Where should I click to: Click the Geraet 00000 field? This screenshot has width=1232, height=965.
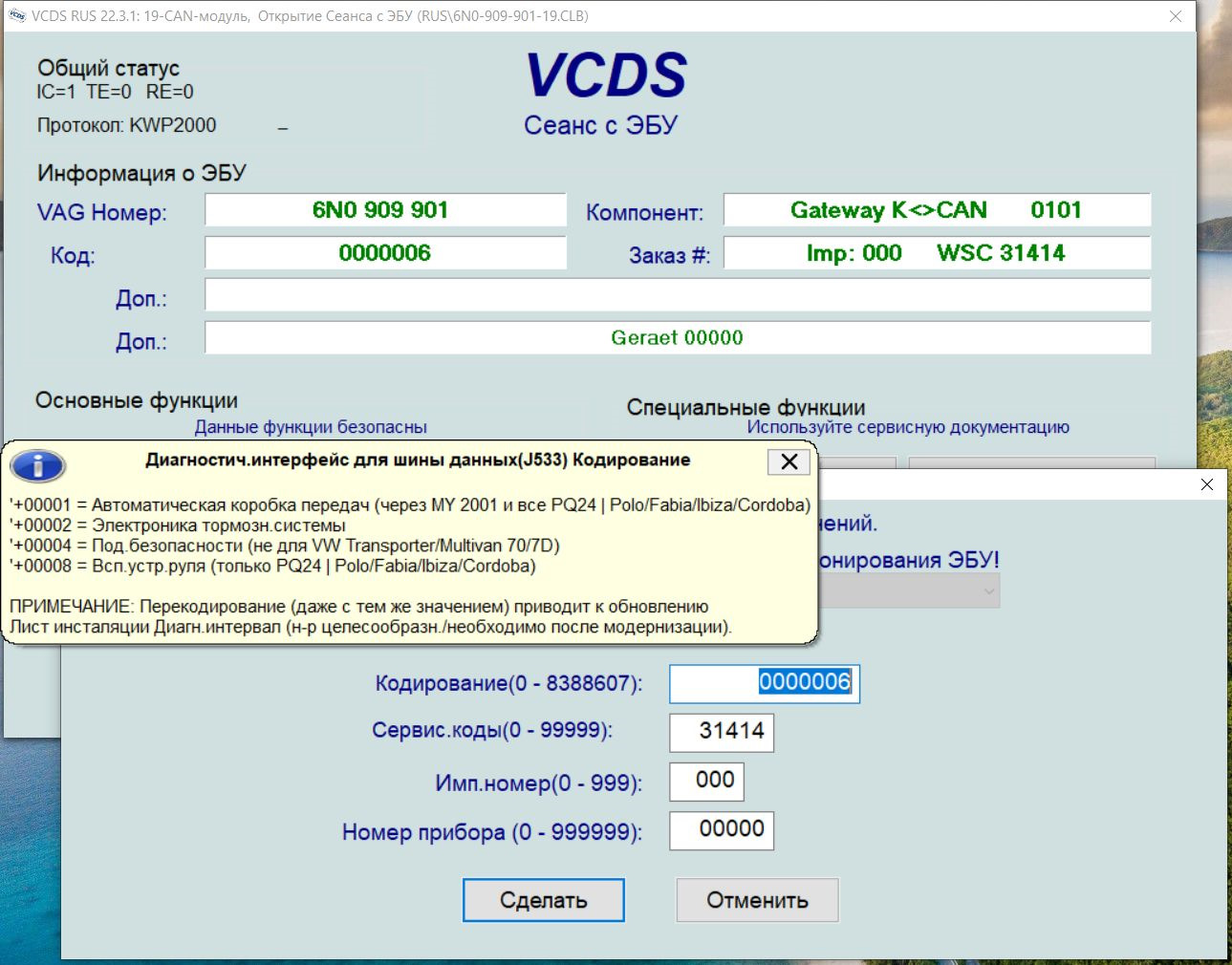[x=678, y=337]
